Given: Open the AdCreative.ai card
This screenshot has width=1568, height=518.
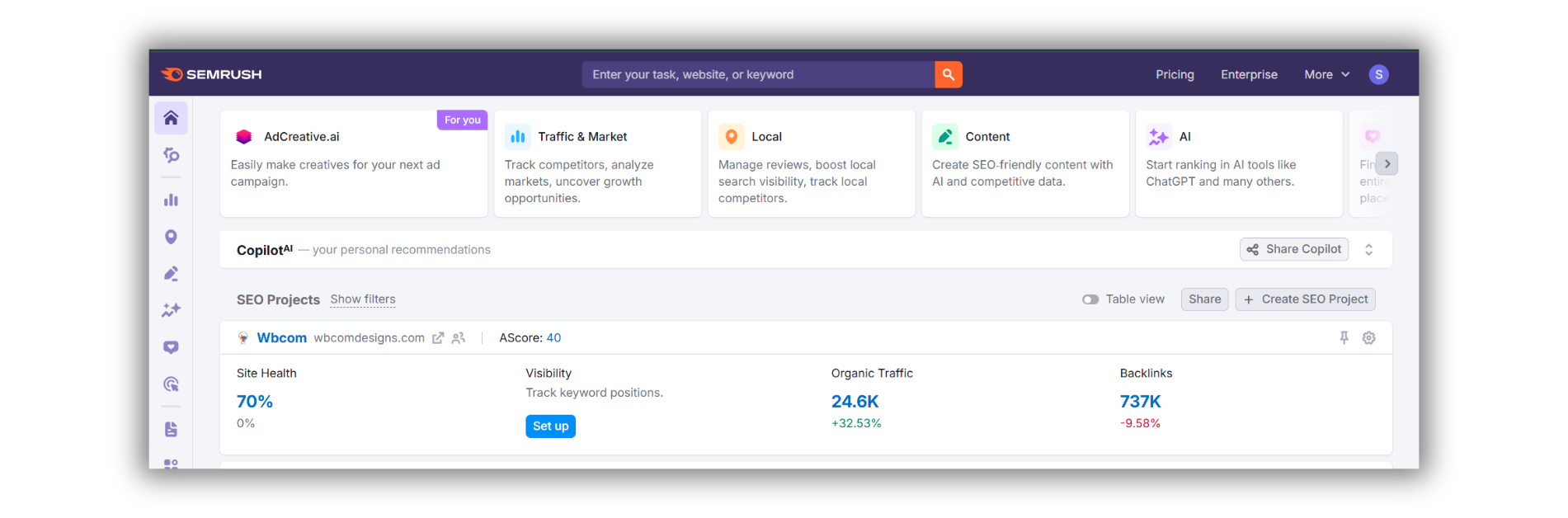Looking at the screenshot, I should (353, 163).
